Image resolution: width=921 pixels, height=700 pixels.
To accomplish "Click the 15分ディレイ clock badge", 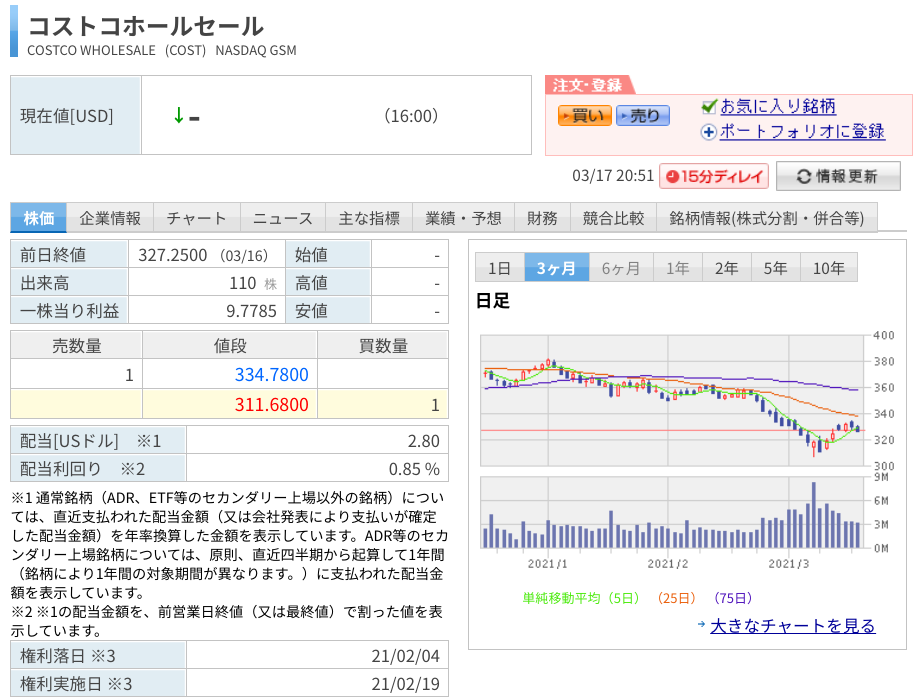I will point(714,176).
